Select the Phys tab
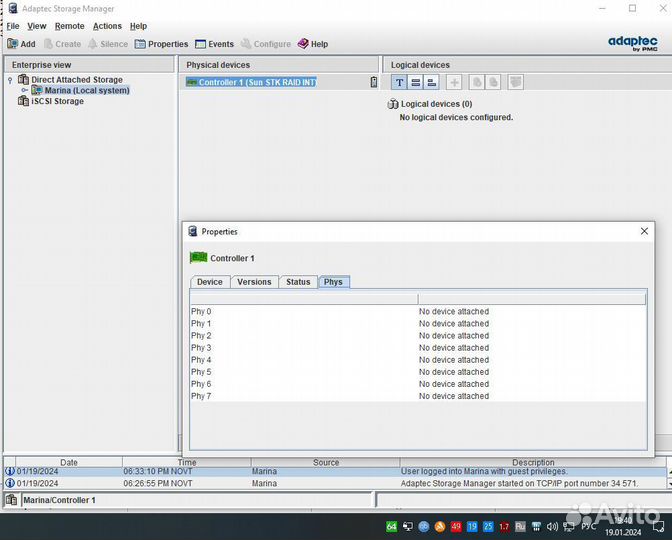Screen dimensions: 672x540 [x=333, y=282]
